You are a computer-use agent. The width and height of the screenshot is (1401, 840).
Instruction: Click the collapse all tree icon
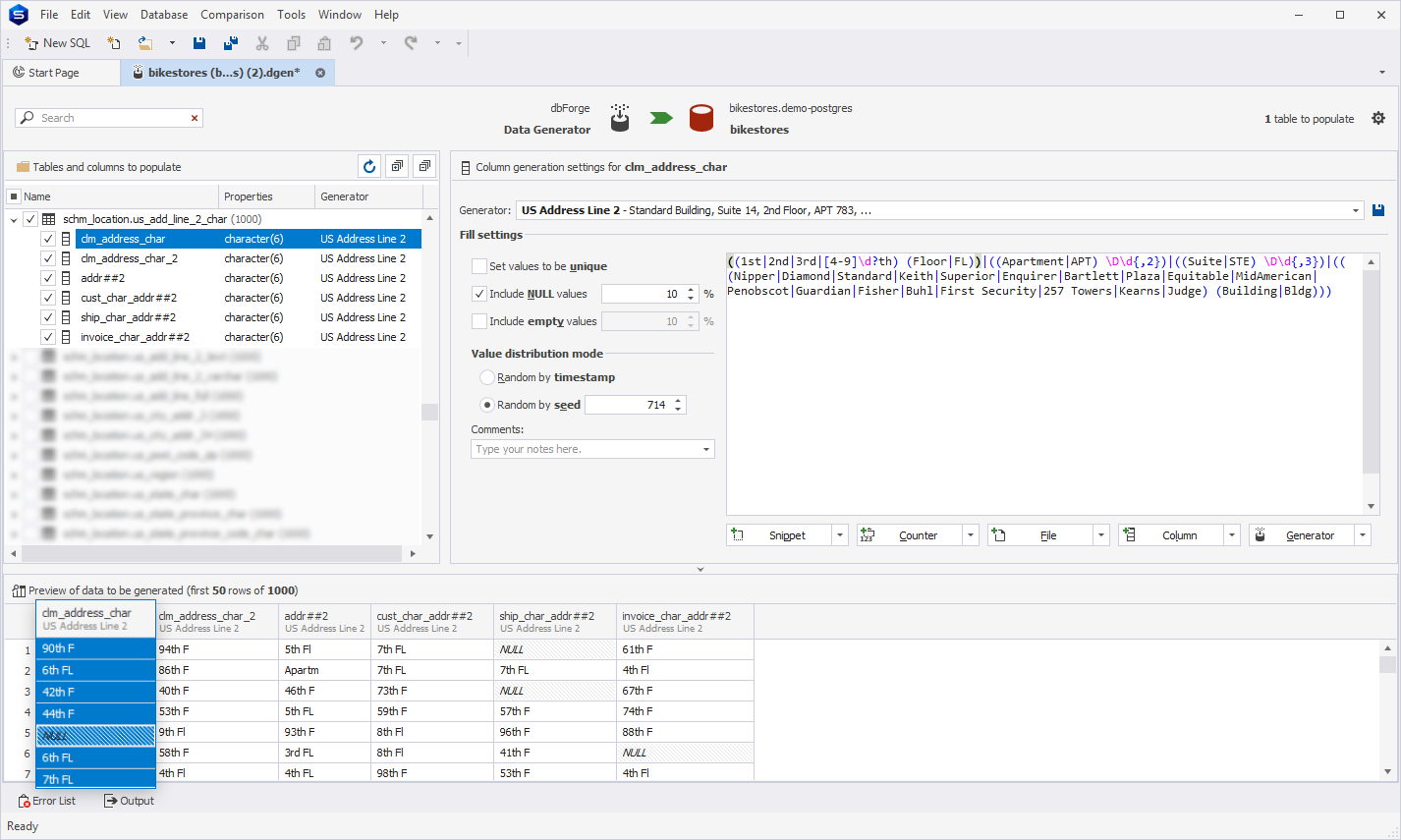pyautogui.click(x=424, y=167)
